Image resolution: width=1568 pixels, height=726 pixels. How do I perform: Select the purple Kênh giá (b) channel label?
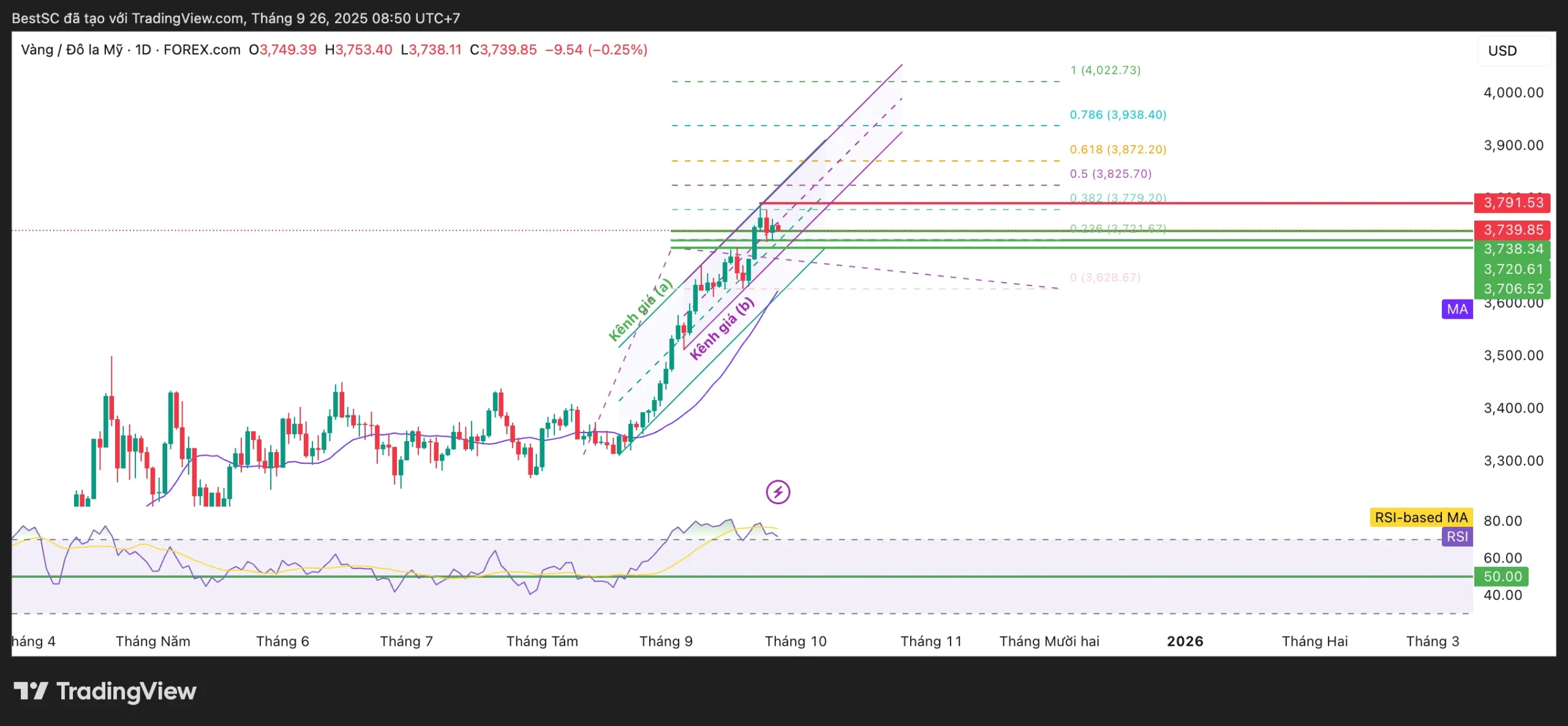click(x=722, y=329)
